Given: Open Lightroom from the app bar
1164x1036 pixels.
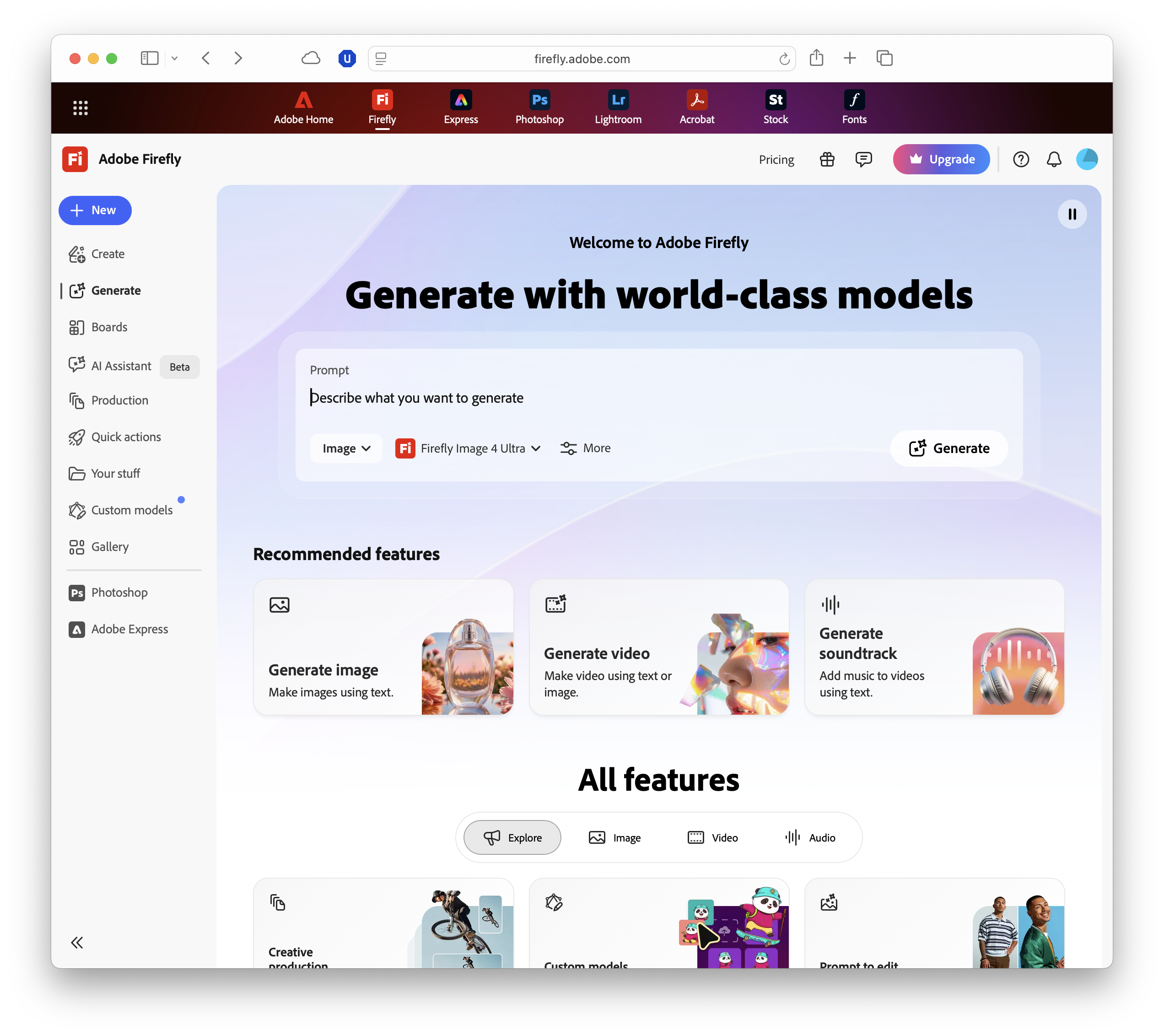Looking at the screenshot, I should pos(618,108).
